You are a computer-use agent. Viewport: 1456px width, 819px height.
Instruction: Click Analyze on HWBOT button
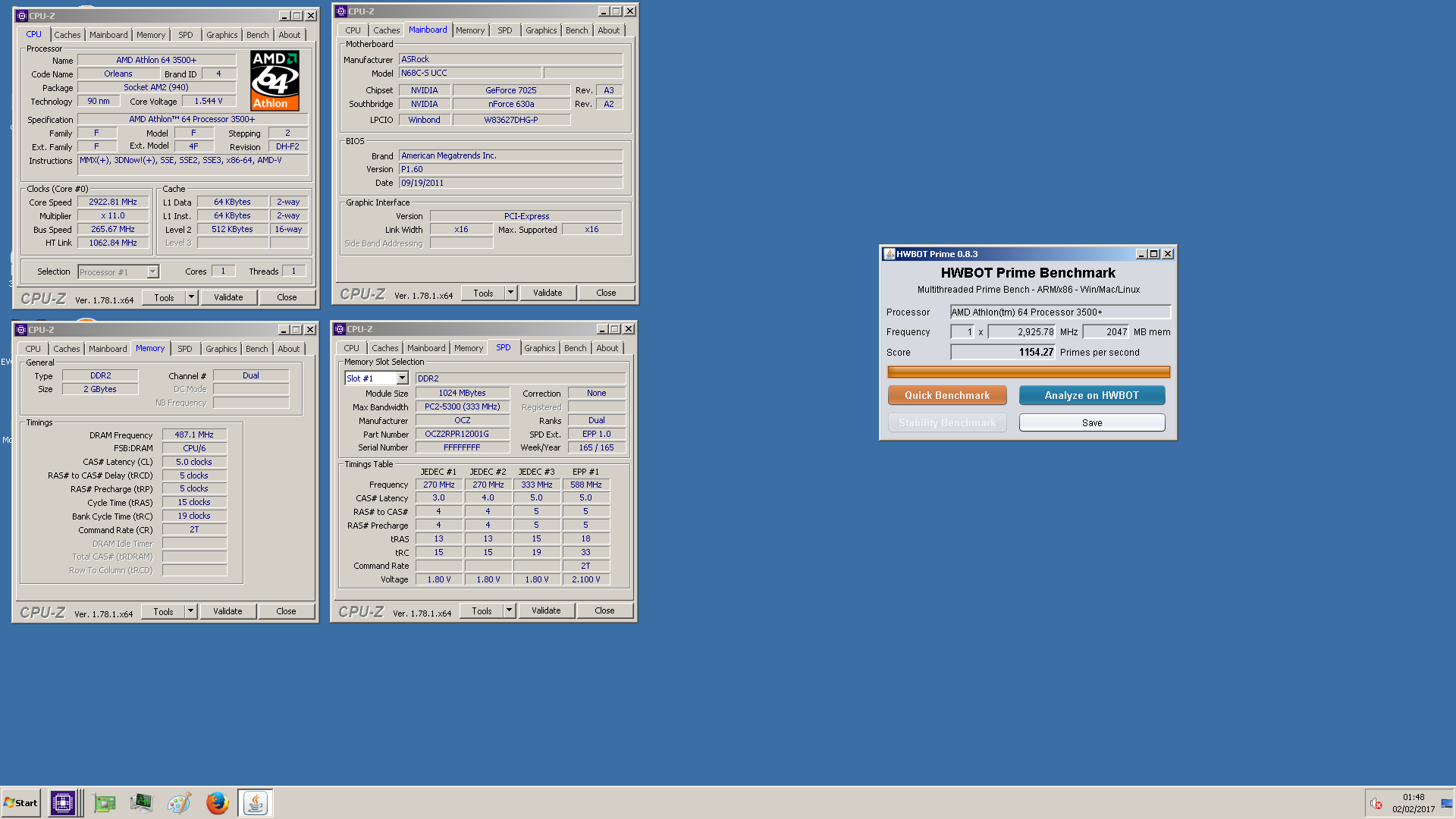tap(1092, 395)
